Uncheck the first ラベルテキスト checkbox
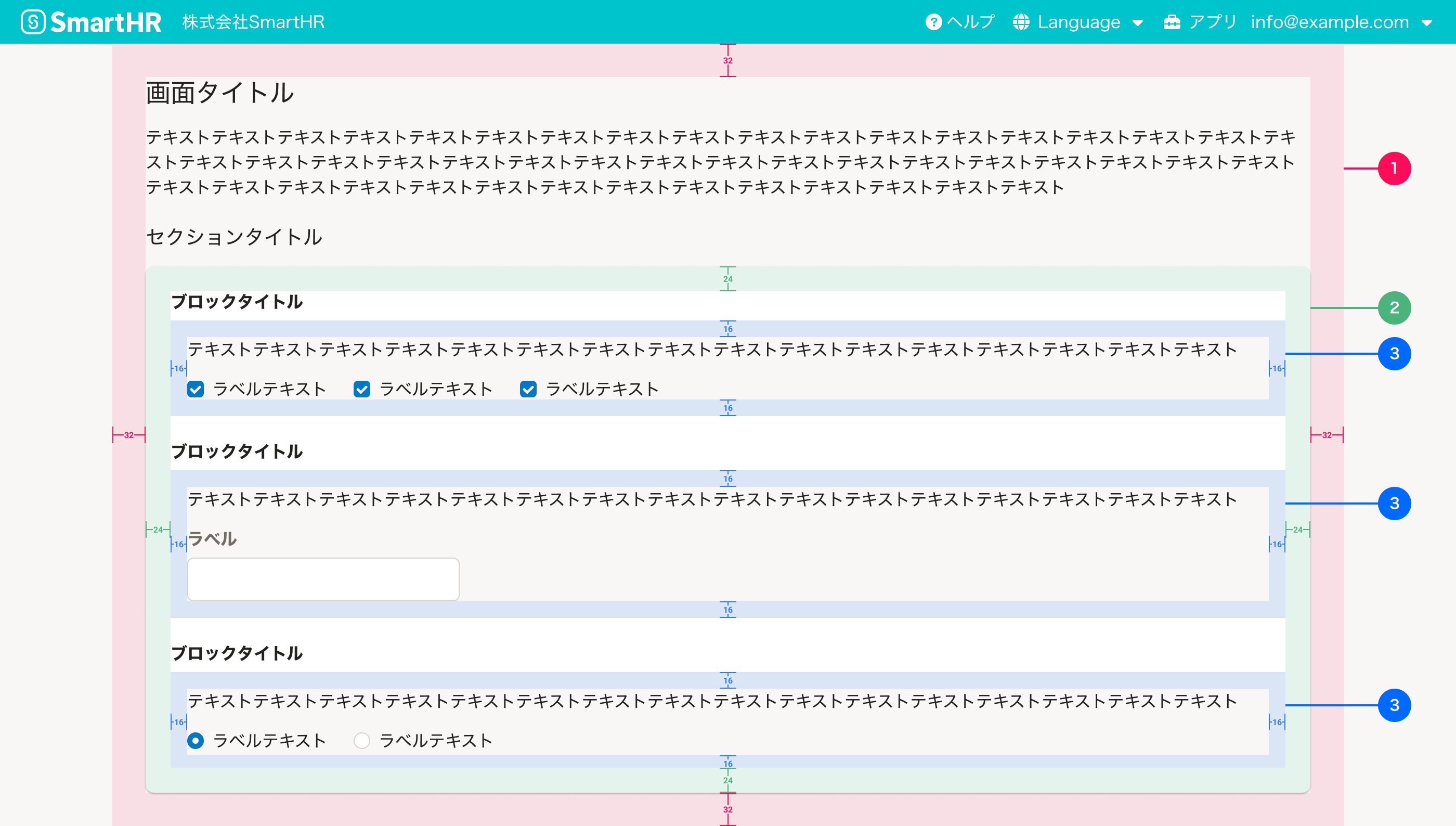Screen dimensions: 1456x826 point(196,389)
